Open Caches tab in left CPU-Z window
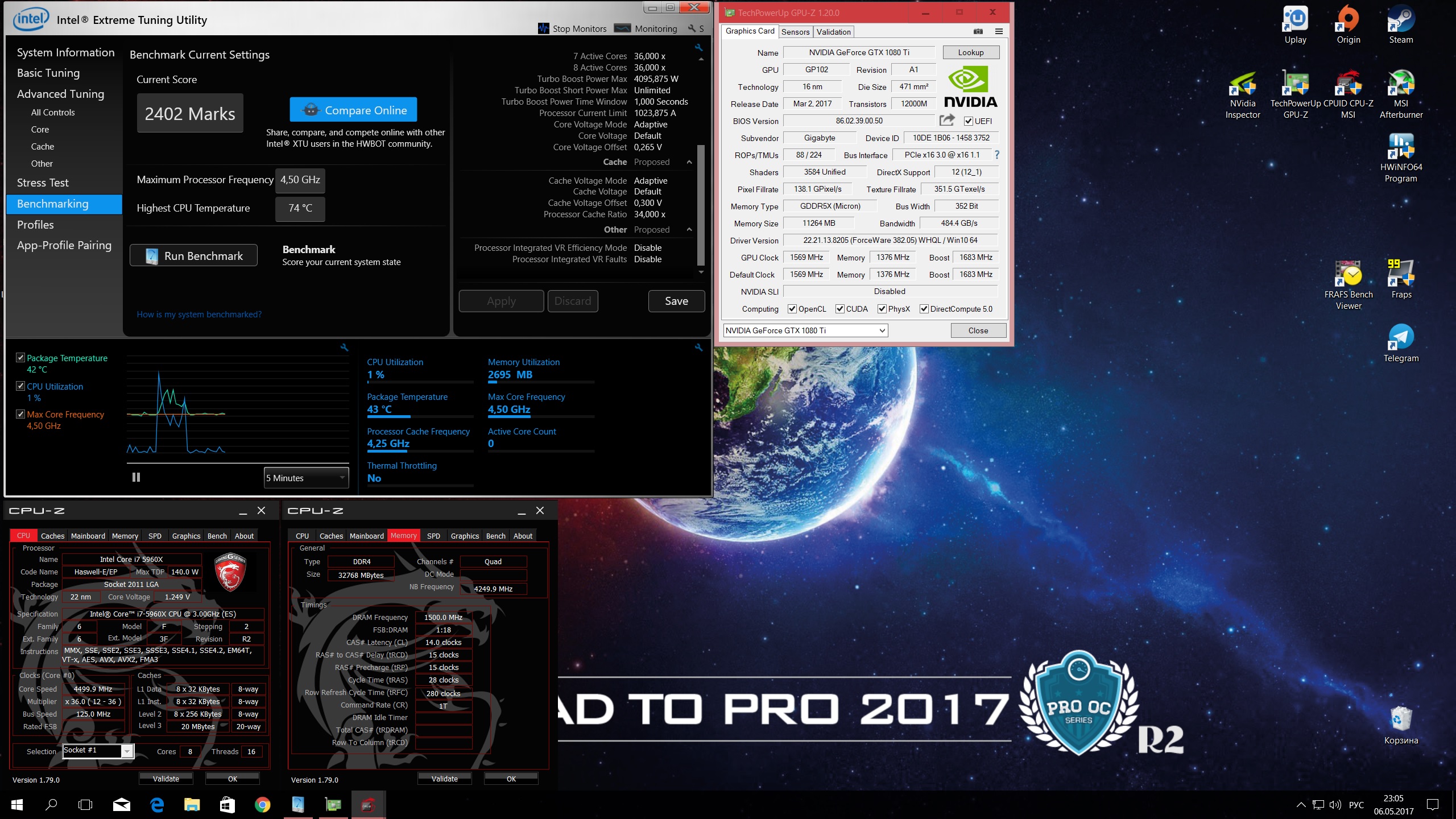The image size is (1456, 819). pyautogui.click(x=52, y=536)
